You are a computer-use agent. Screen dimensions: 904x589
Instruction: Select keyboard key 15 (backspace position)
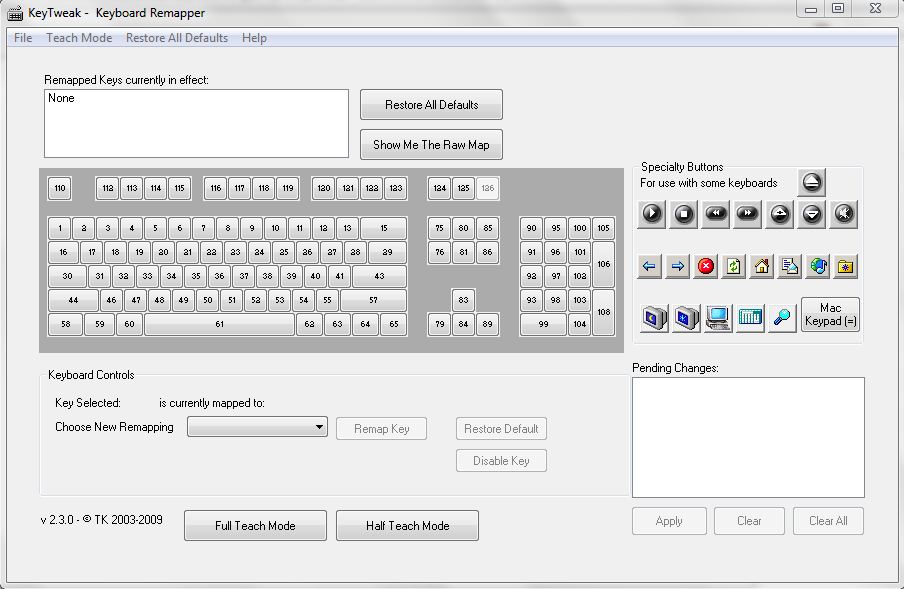[x=383, y=228]
